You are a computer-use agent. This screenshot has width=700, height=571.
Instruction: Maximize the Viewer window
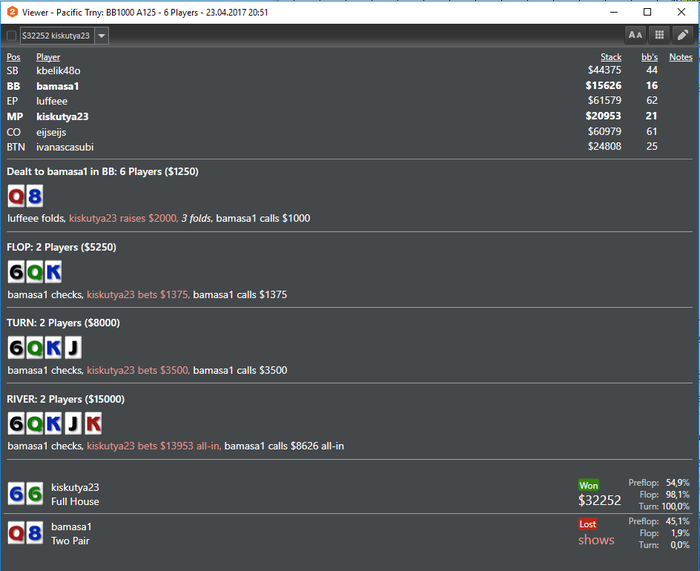647,12
